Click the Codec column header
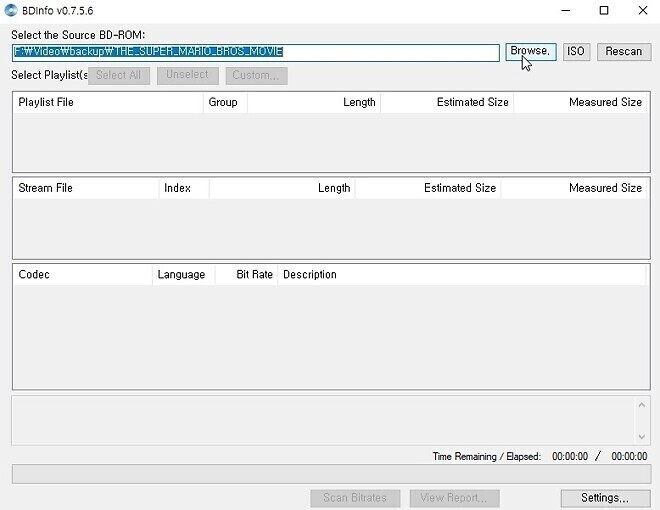The width and height of the screenshot is (660, 510). click(x=82, y=274)
